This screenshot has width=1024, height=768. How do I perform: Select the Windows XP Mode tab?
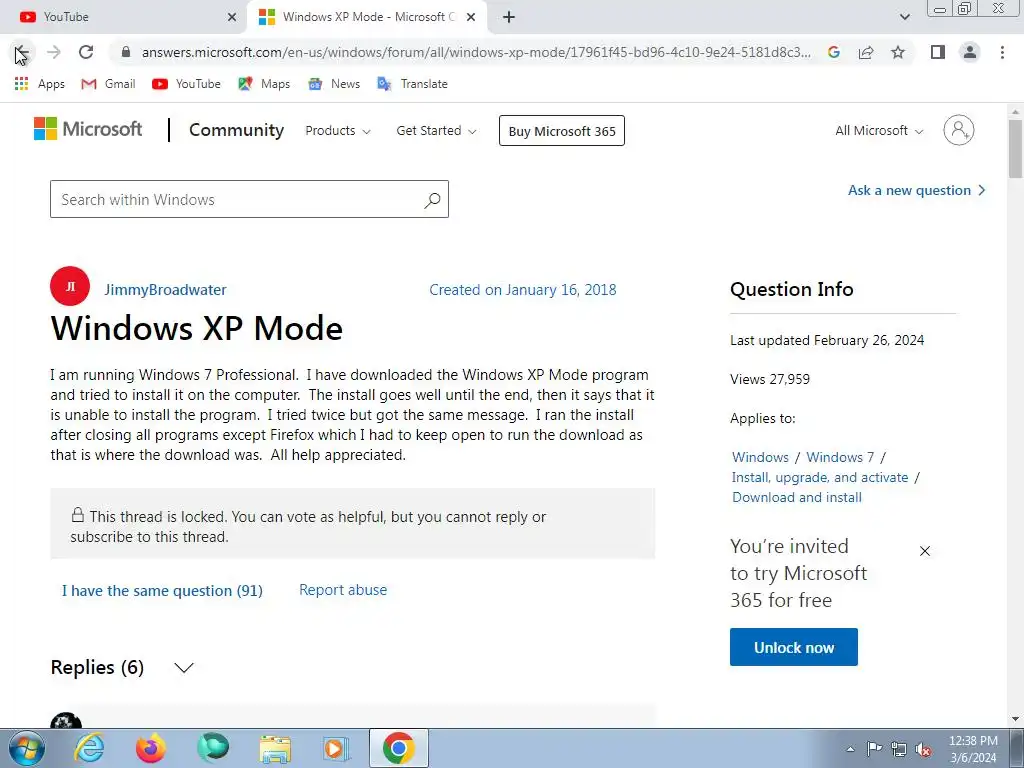tap(366, 17)
